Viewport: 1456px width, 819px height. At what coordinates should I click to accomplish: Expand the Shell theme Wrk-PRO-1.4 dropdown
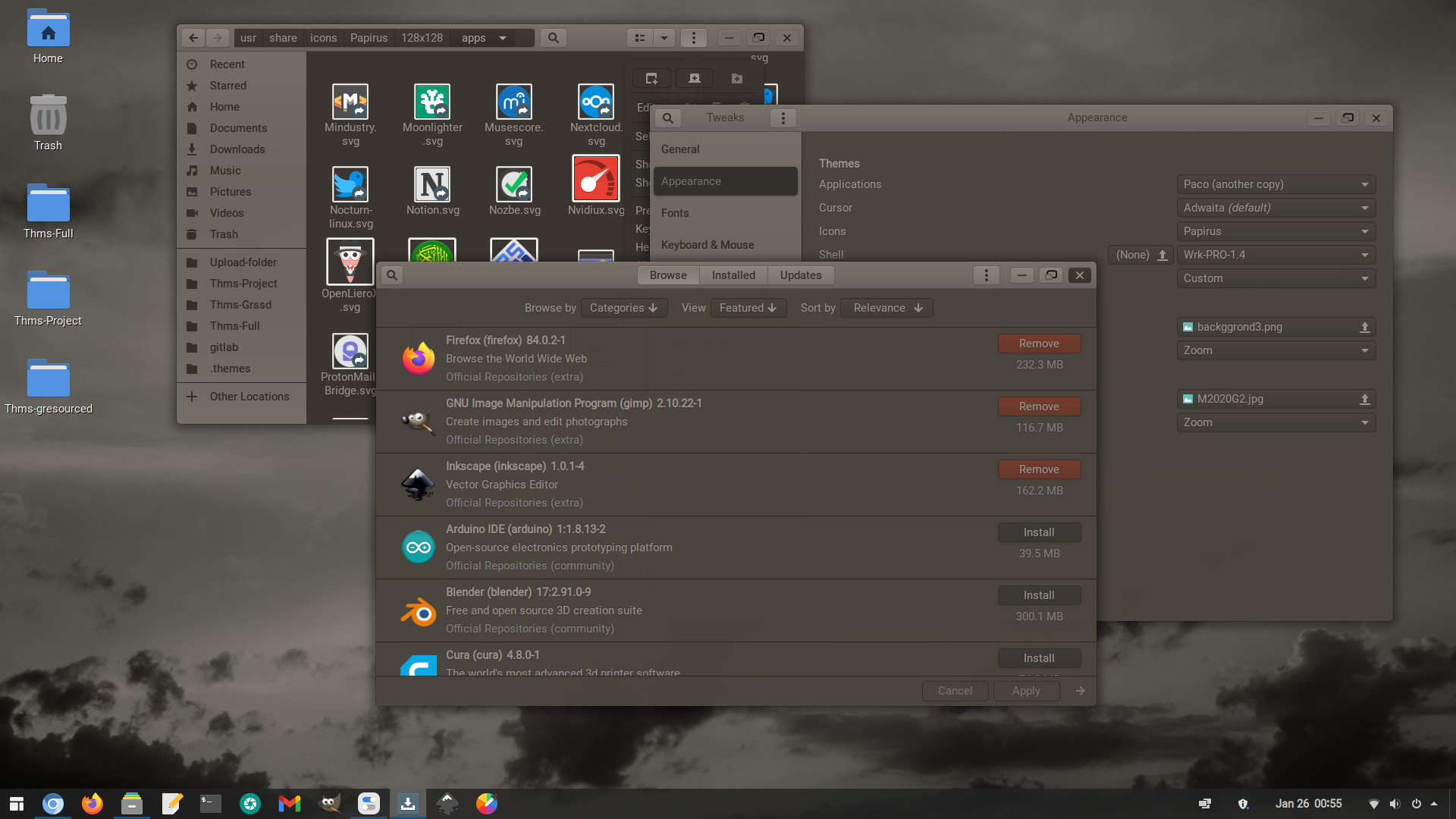[1276, 255]
